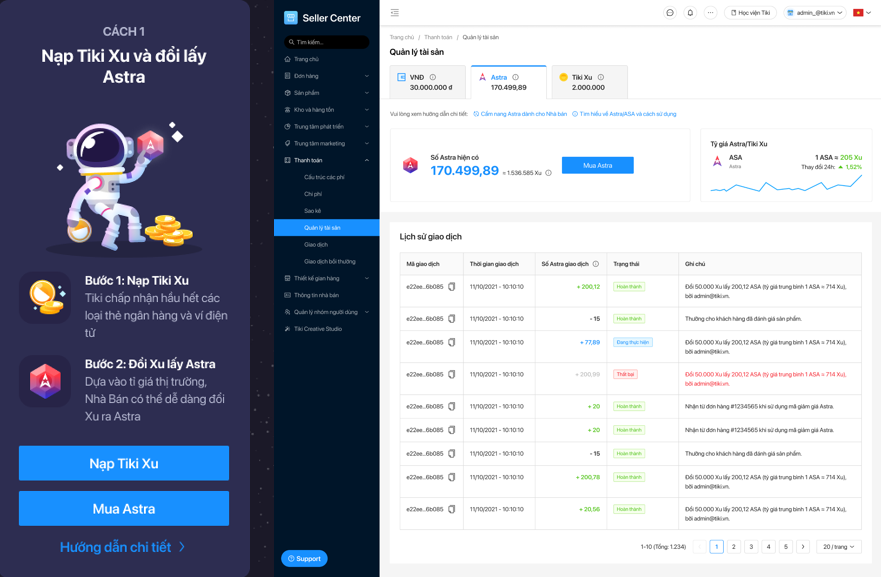Open the Hướng dẫn chi tiết link
This screenshot has width=881, height=577.
[122, 547]
